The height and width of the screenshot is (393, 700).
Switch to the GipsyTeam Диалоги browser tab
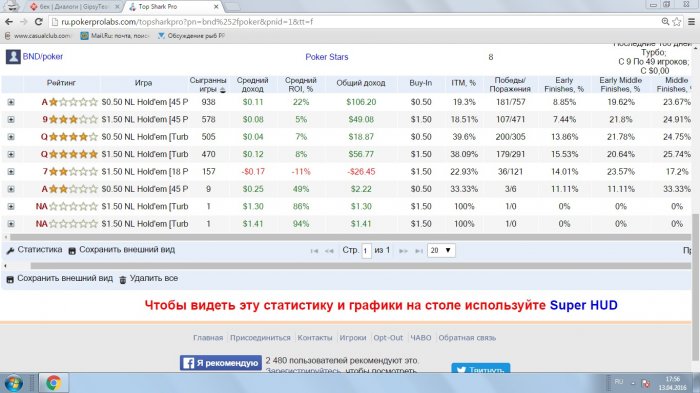pos(74,7)
